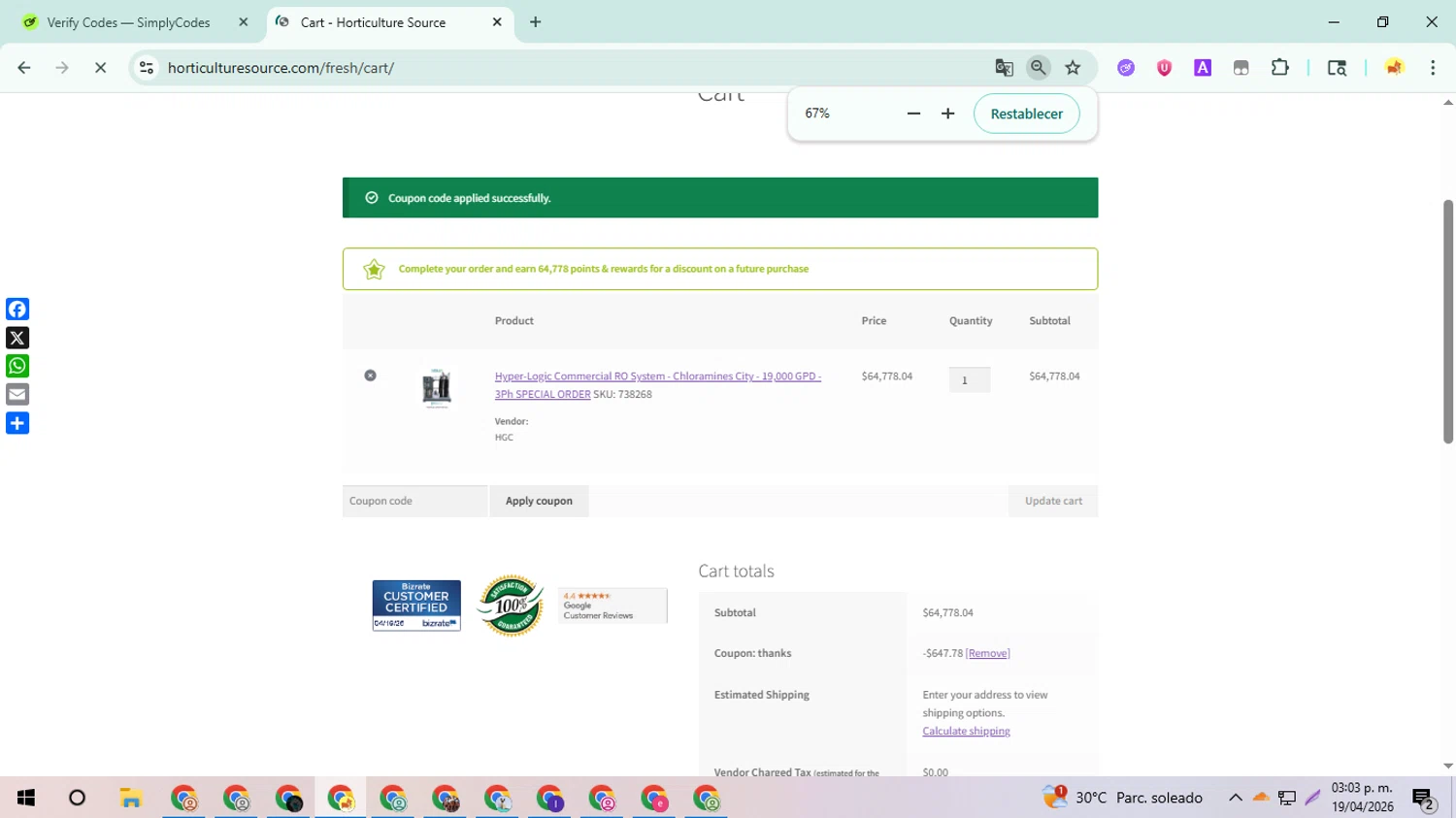Click the 'Coupon code applied successfully.' message
Image resolution: width=1456 pixels, height=818 pixels.
[470, 198]
